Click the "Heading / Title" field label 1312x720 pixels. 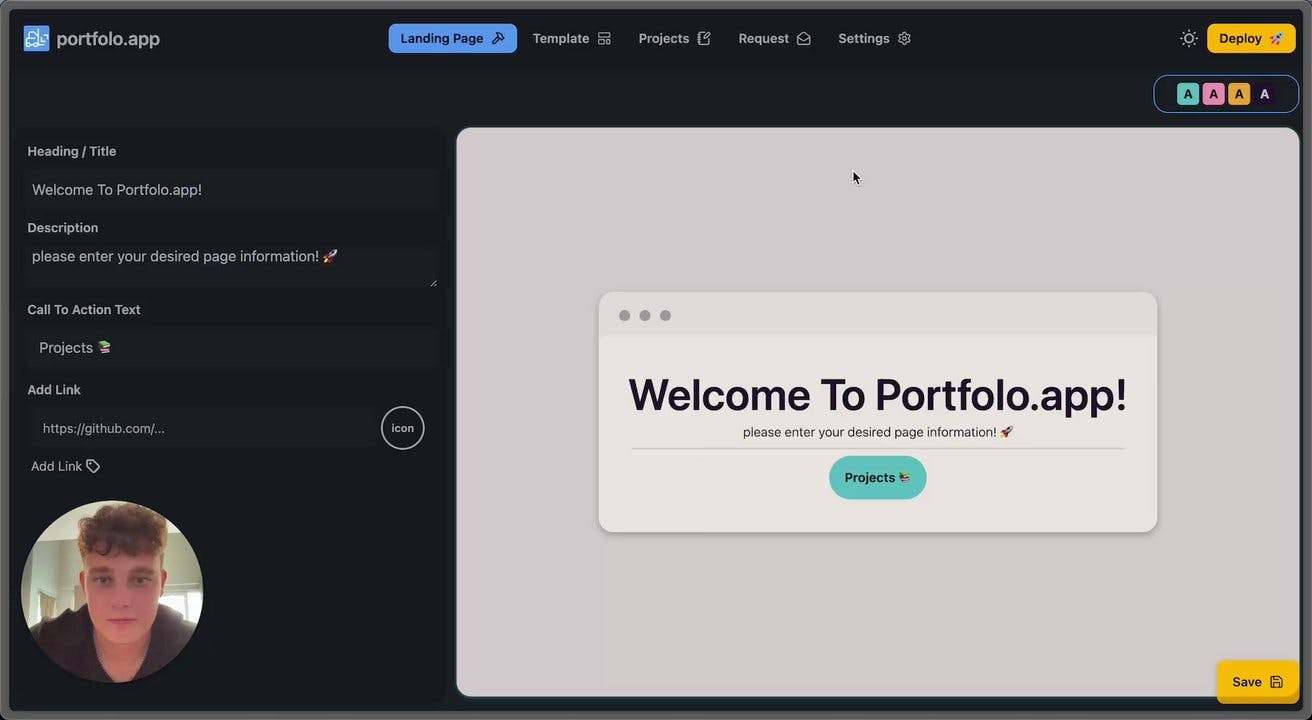72,151
